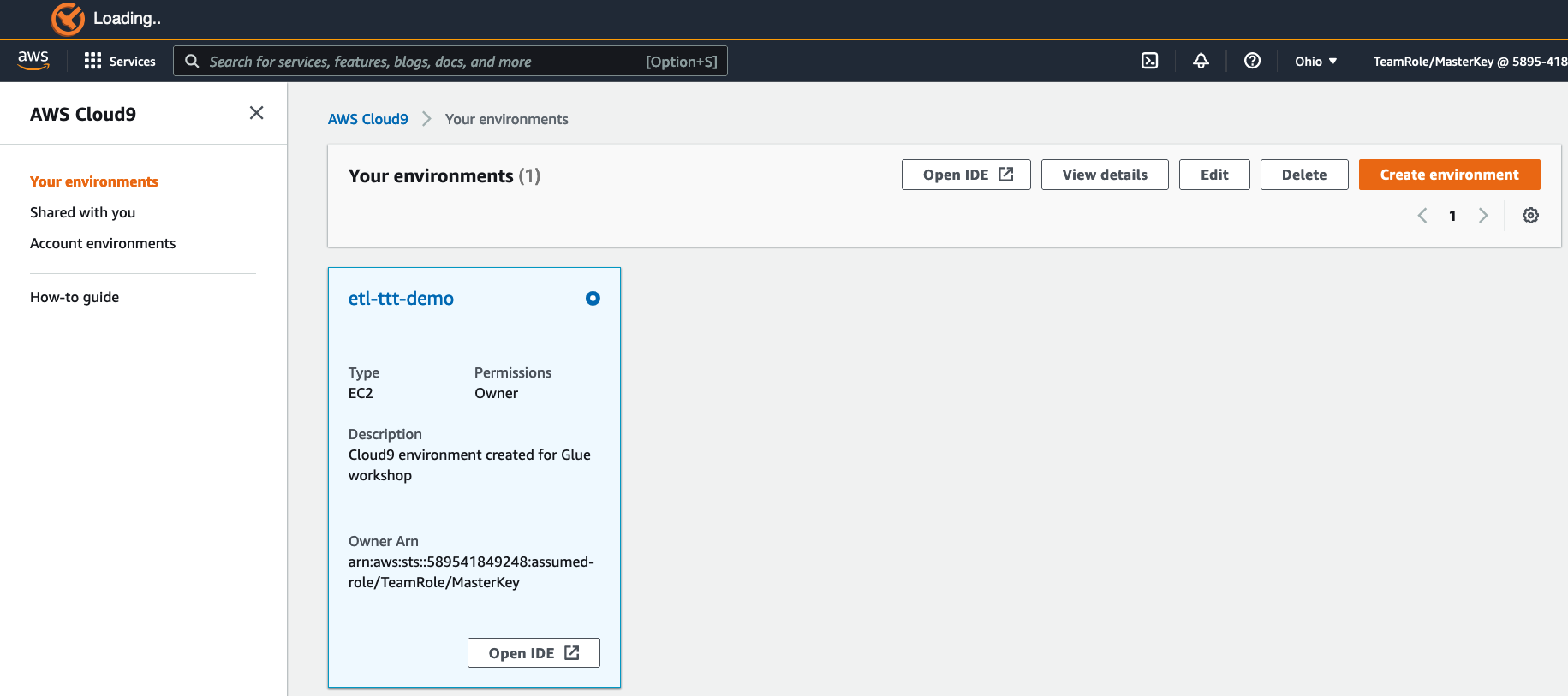Select Your environments in sidebar

coord(94,181)
